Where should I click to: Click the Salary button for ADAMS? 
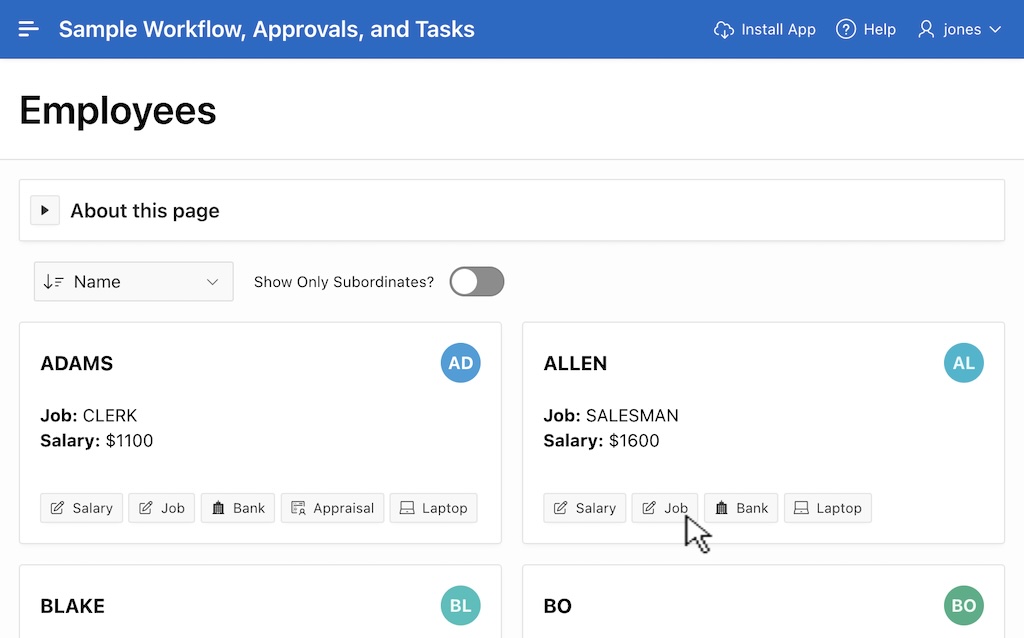(82, 508)
